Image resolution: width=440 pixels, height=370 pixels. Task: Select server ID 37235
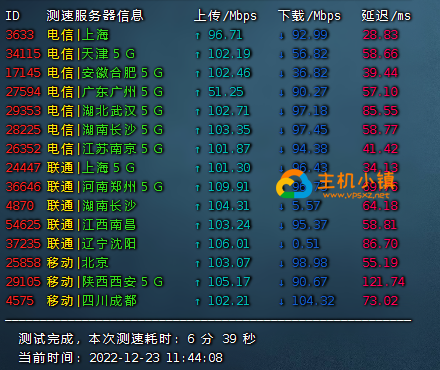(23, 244)
